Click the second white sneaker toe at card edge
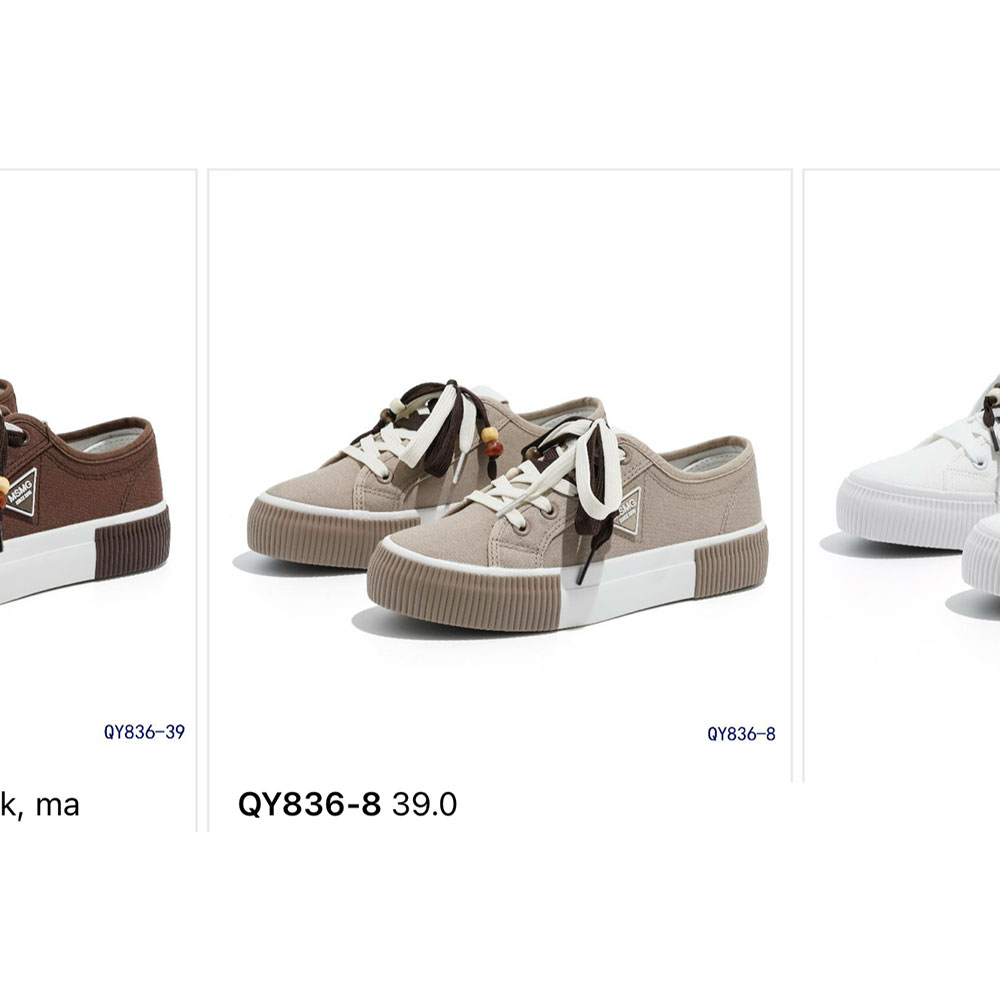Screen dimensions: 1000x1000 point(981,555)
